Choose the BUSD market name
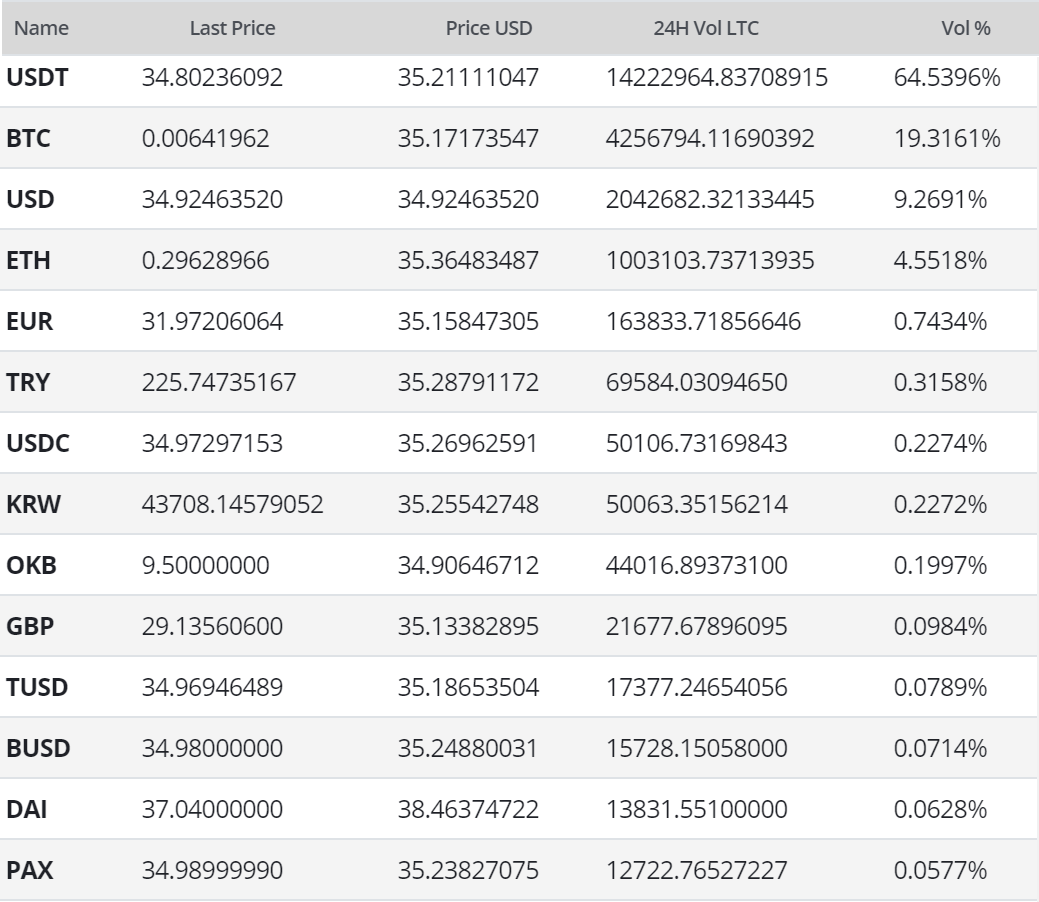This screenshot has width=1039, height=902. pos(38,748)
